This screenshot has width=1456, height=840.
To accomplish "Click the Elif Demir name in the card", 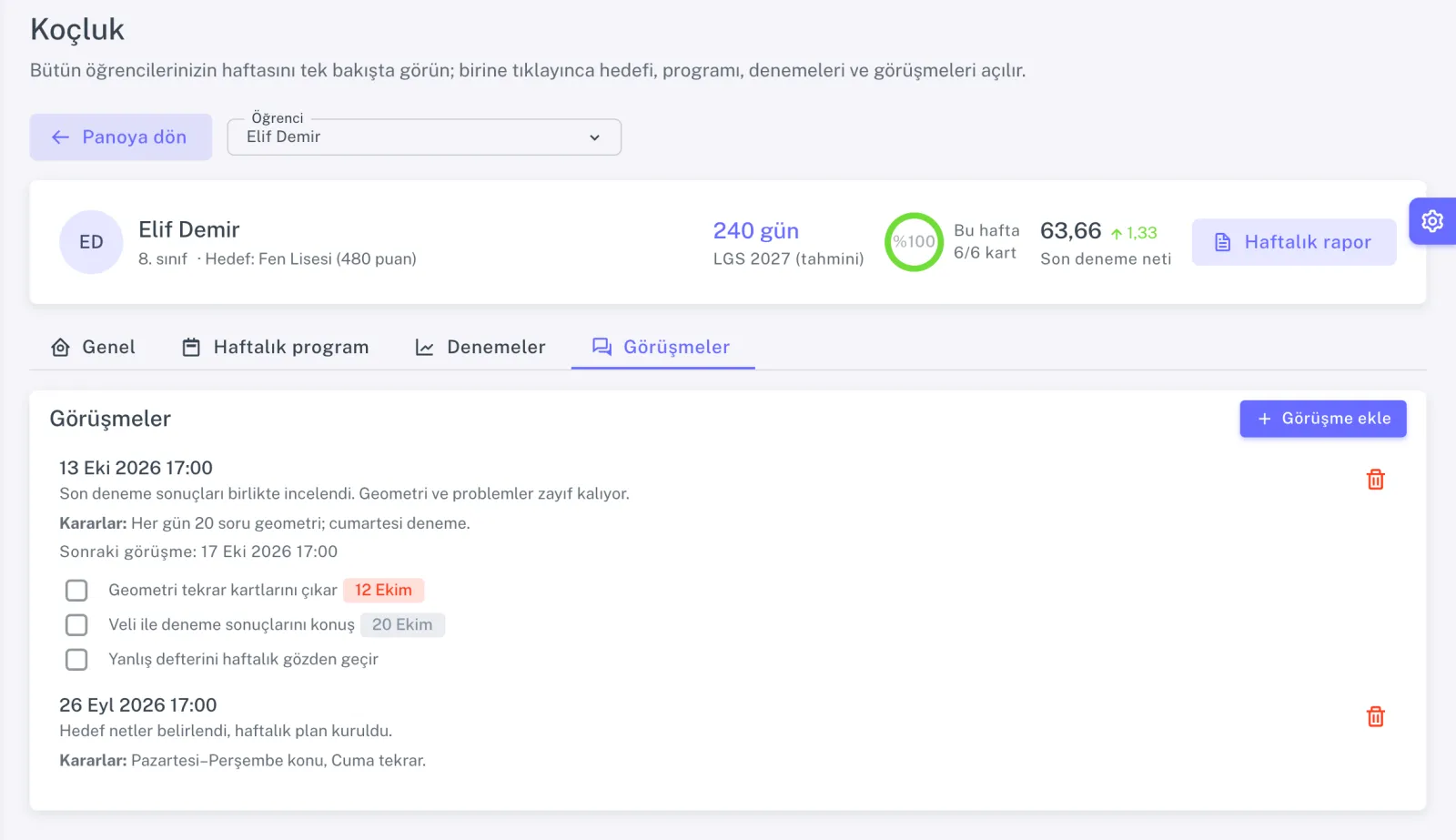I will coord(189,229).
